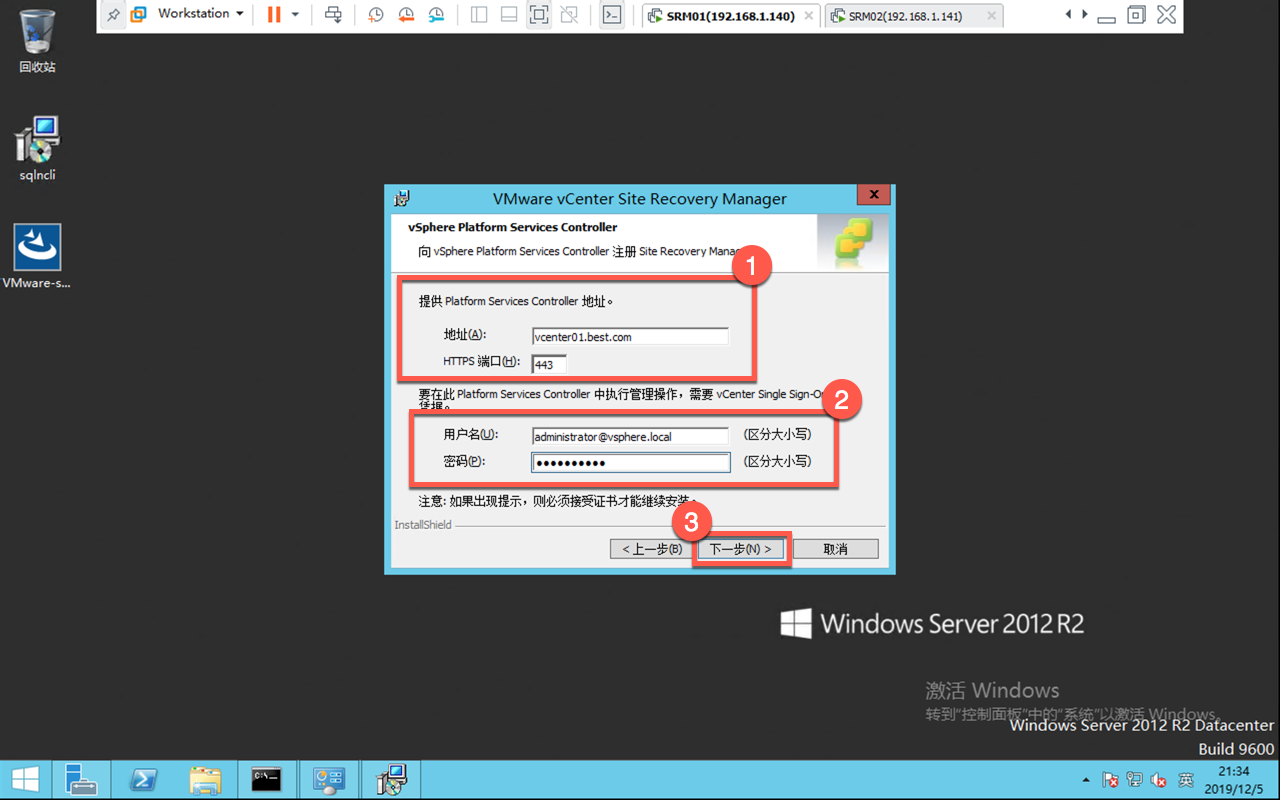
Task: Switch to the SRM01(192.168.1.140) tab
Action: click(x=731, y=16)
